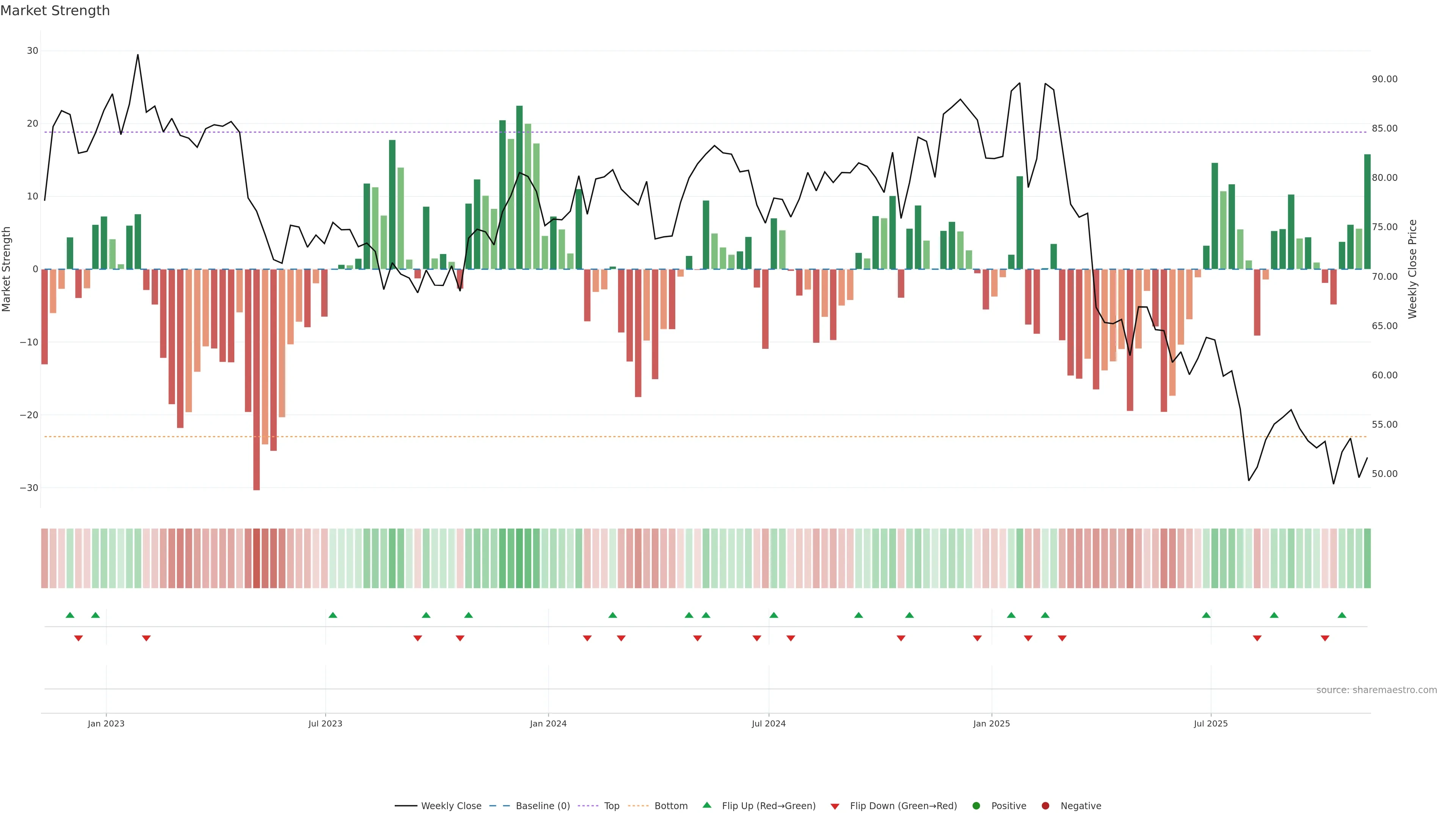
Task: Click red Flip Down triangle legend icon
Action: point(835,806)
